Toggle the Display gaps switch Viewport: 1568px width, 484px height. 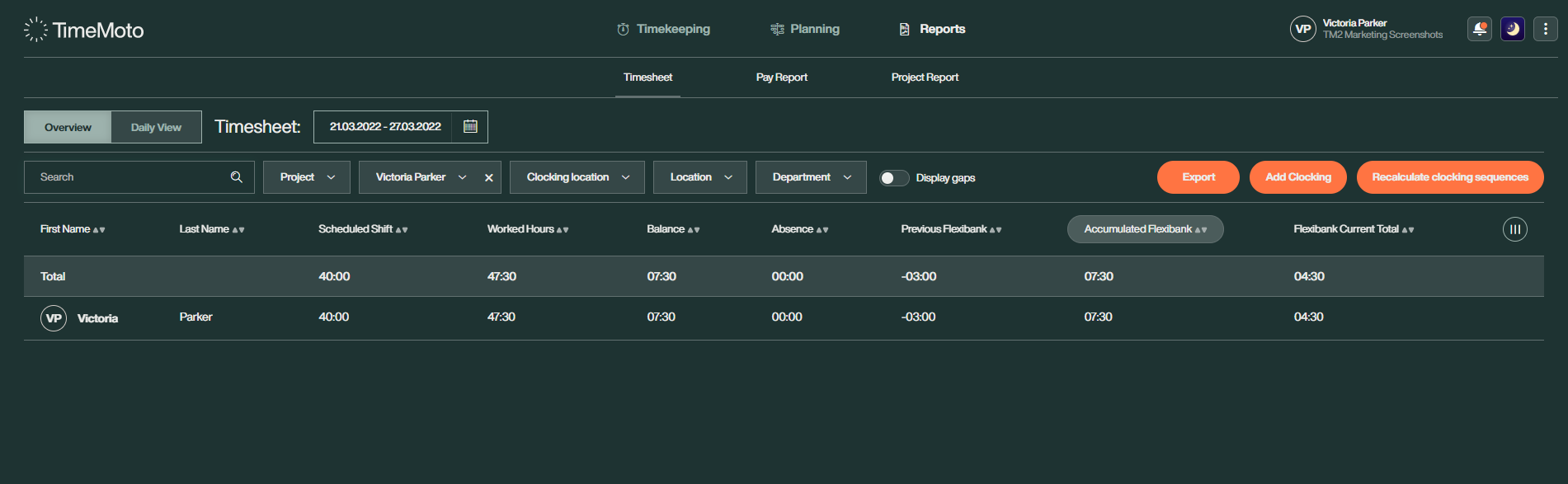(894, 178)
